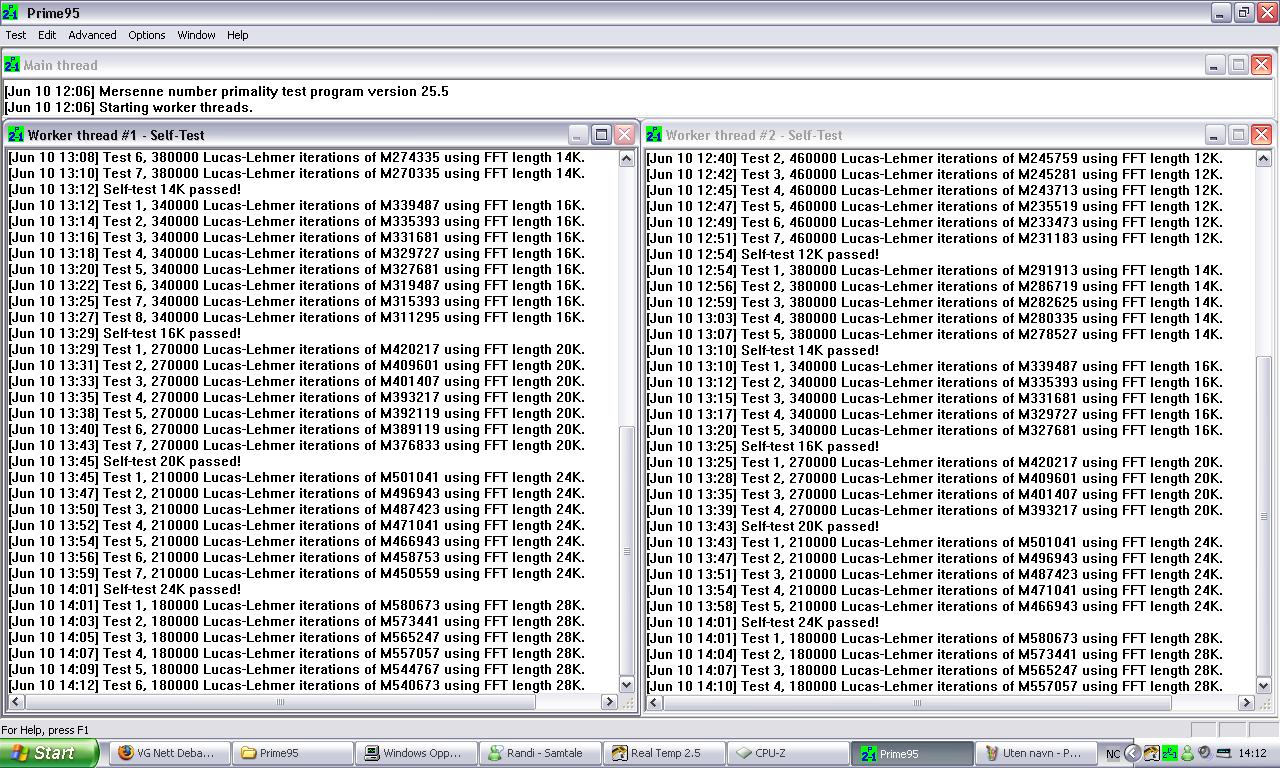Click the NC language indicator on the taskbar
This screenshot has width=1280, height=768.
pyautogui.click(x=1113, y=754)
